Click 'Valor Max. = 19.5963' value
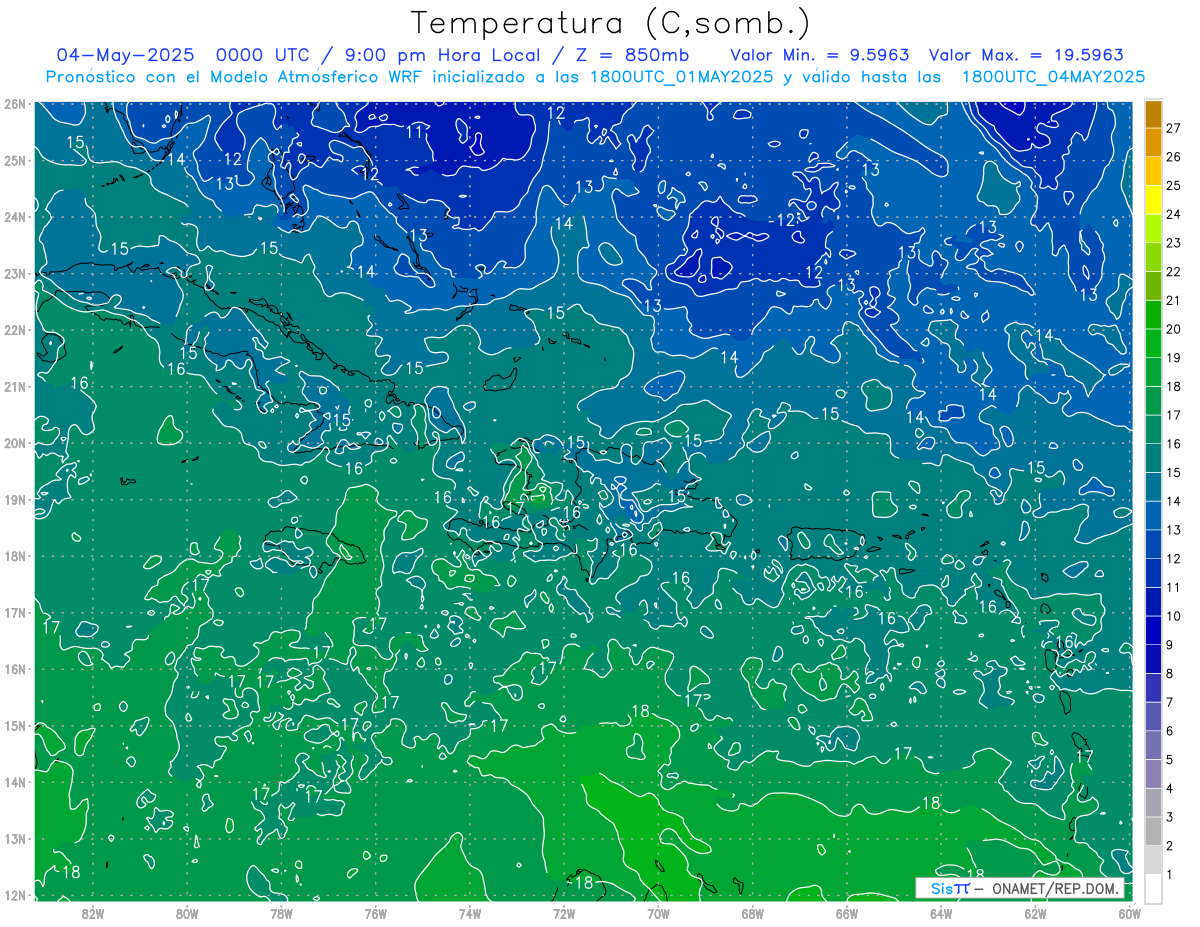1200x927 pixels. click(x=1026, y=55)
